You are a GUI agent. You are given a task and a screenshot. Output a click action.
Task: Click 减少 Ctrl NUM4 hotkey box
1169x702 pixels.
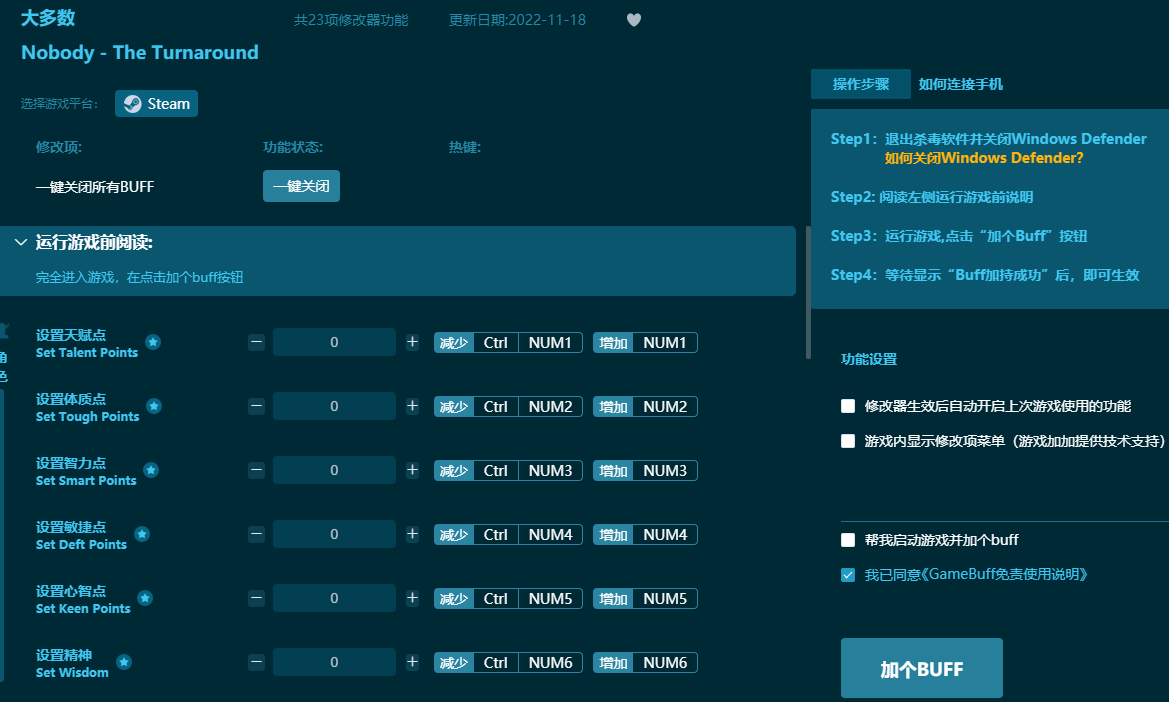508,535
